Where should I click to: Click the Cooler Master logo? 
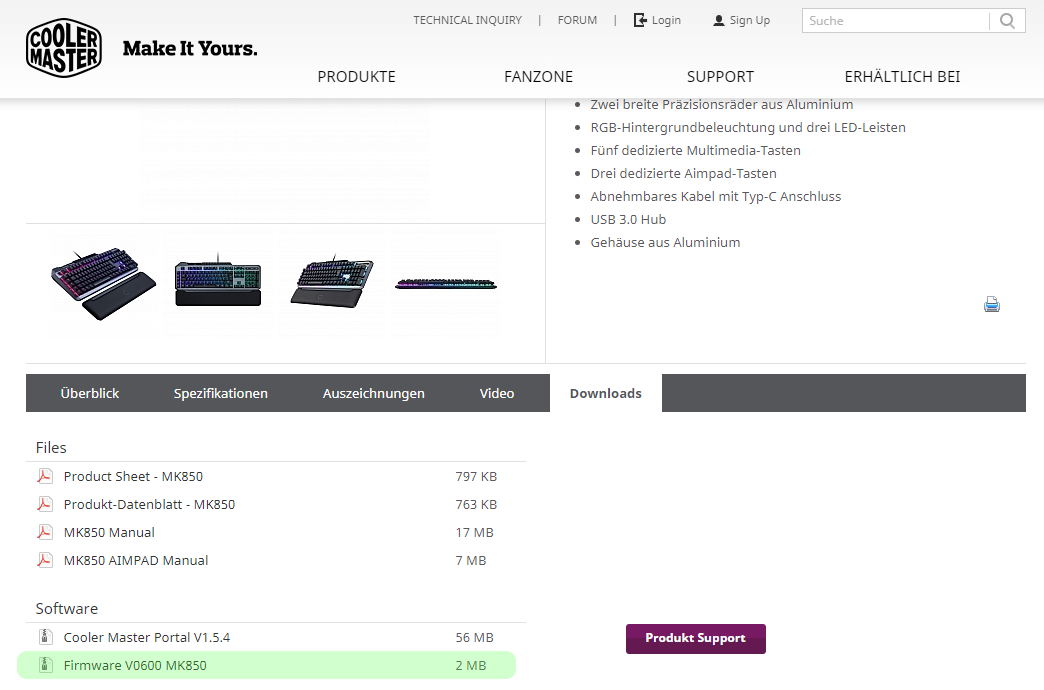(x=64, y=48)
